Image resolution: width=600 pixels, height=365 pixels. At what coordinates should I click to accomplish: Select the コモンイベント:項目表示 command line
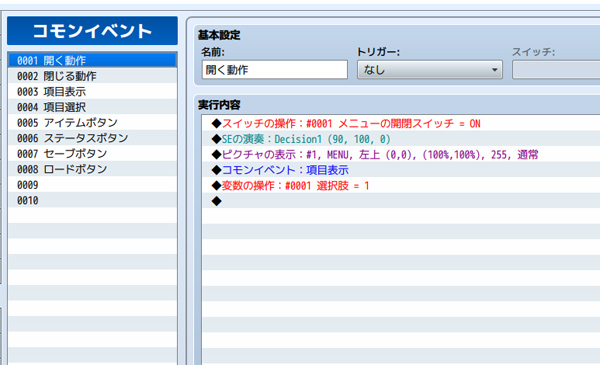point(401,170)
